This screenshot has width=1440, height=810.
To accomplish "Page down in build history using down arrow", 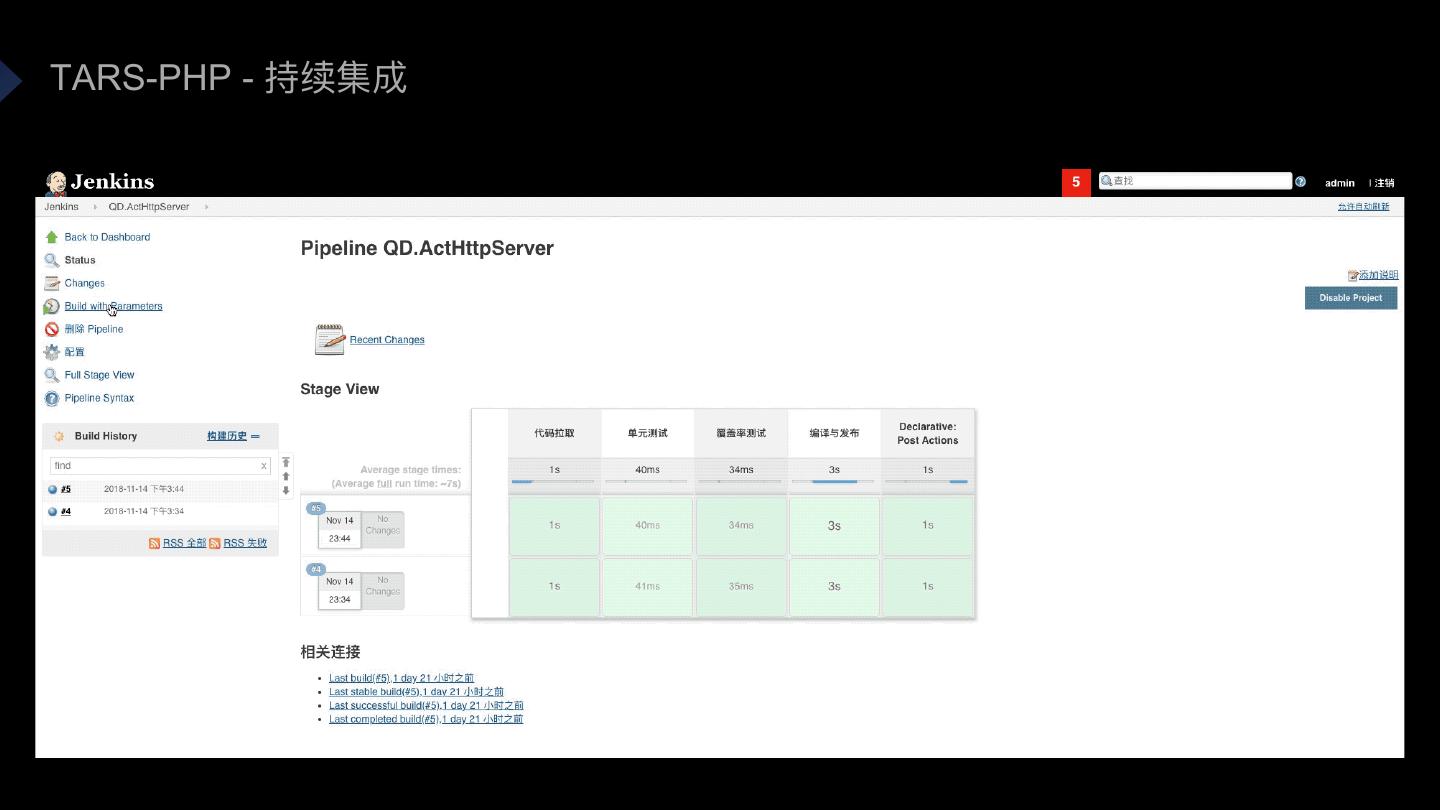I will (x=286, y=490).
